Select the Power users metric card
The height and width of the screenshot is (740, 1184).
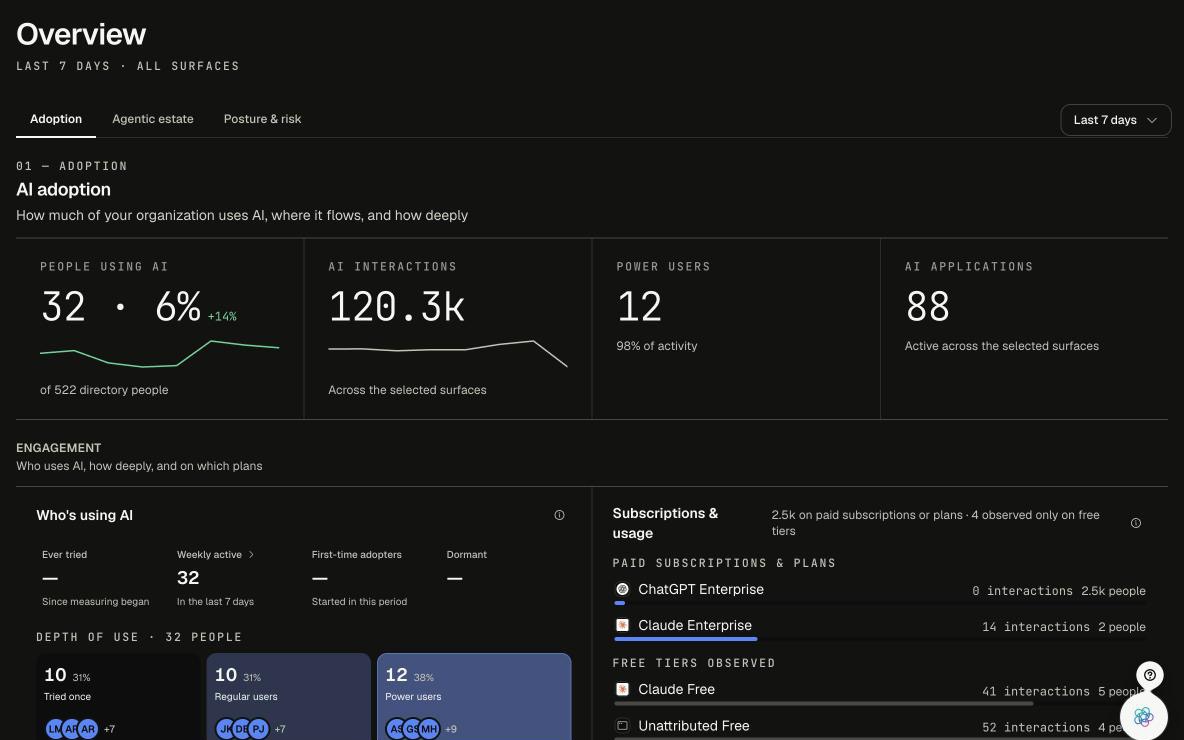pos(736,328)
